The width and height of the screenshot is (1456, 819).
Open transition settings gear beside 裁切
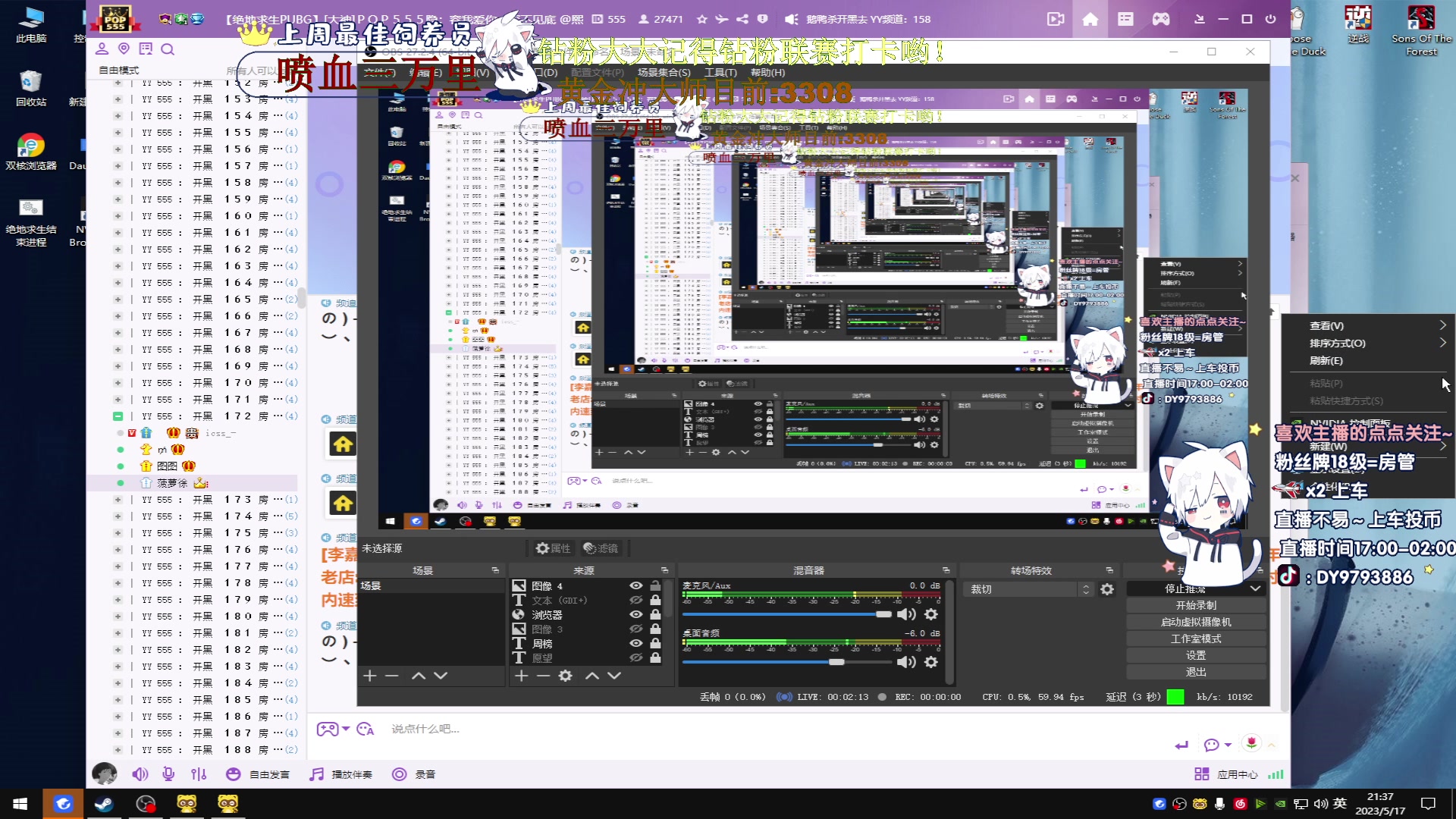click(x=1107, y=589)
